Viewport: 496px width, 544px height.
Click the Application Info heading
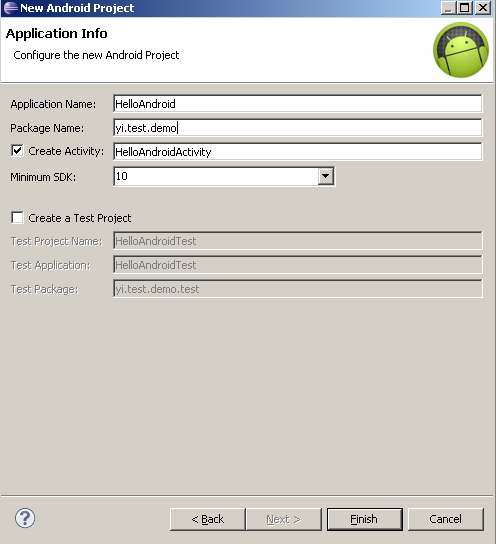tap(57, 34)
